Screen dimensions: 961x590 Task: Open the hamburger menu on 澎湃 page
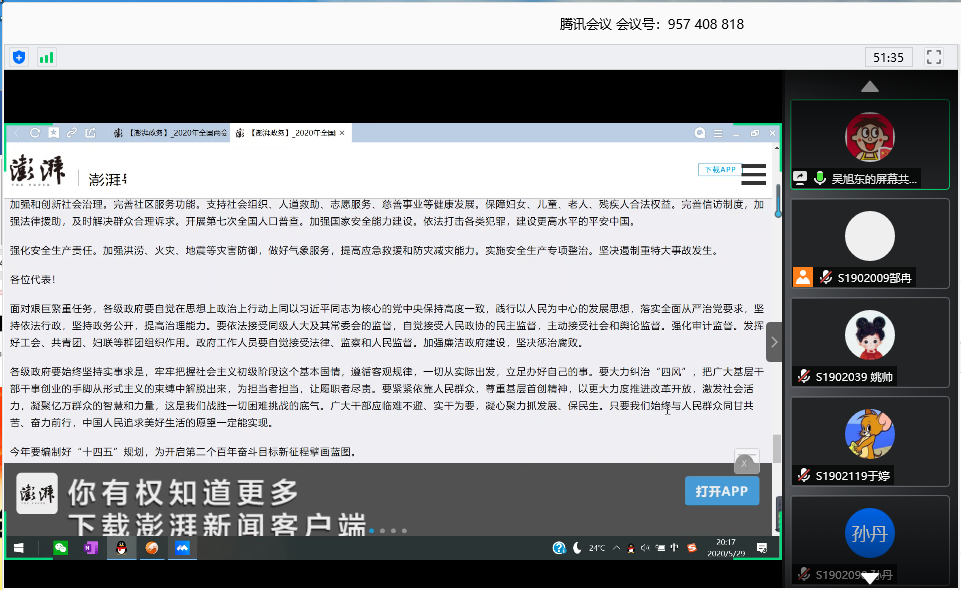coord(753,175)
